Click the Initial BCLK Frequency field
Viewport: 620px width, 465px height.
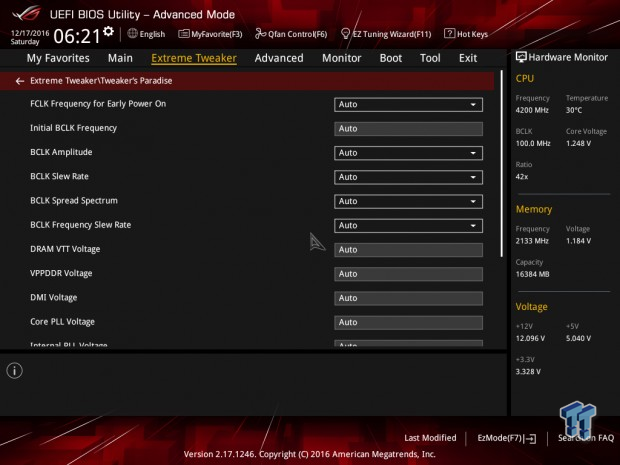(408, 129)
